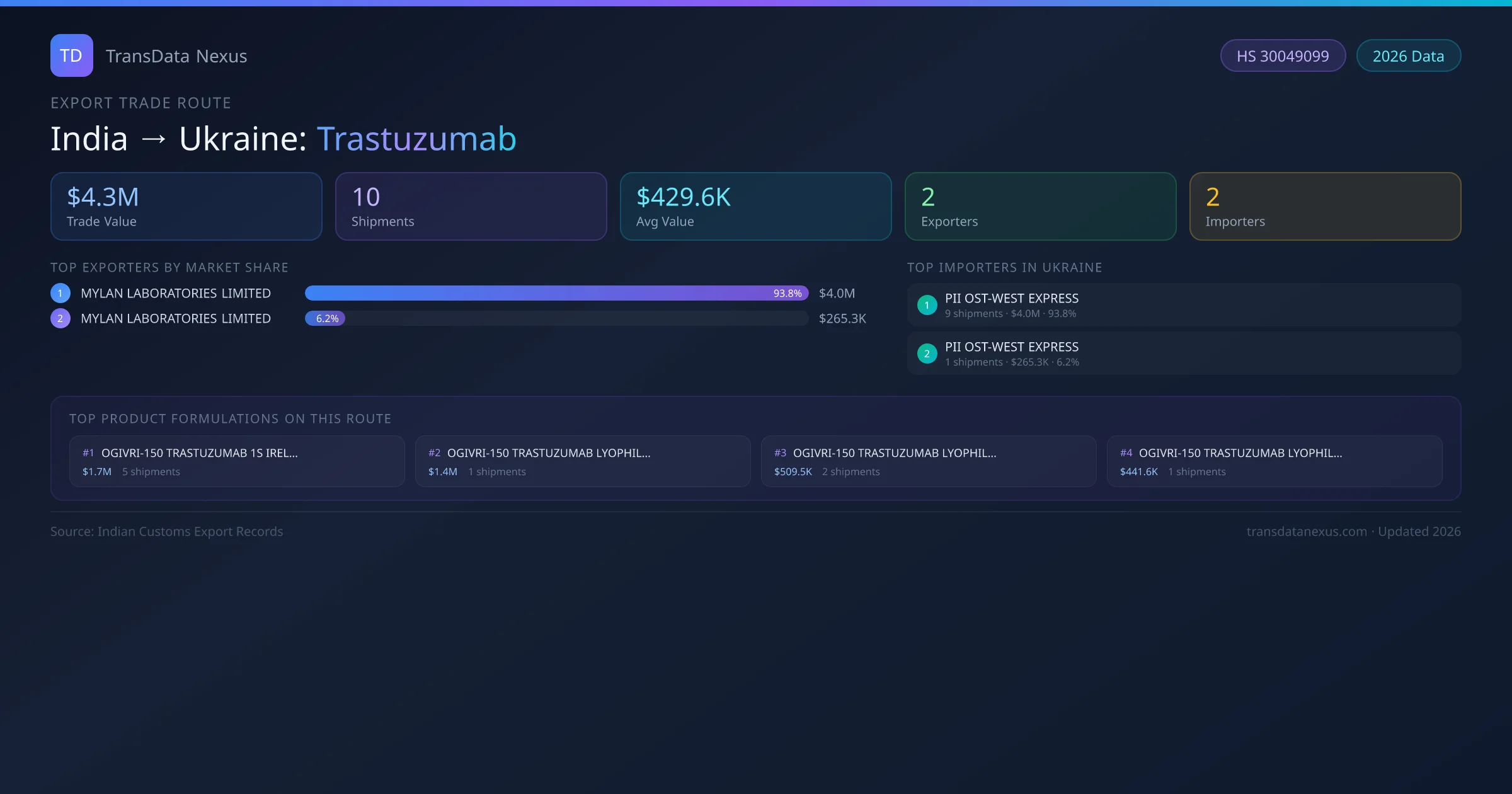This screenshot has width=1512, height=794.
Task: Click the transdatanexus.com footer link
Action: pos(1307,531)
